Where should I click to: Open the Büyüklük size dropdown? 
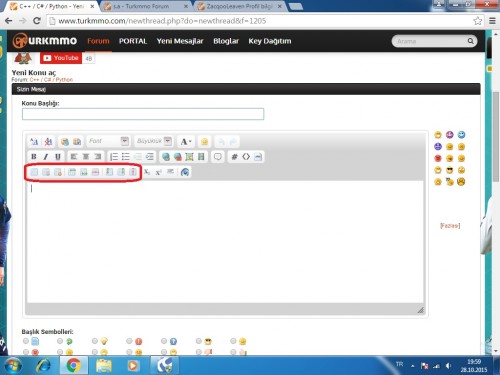154,141
